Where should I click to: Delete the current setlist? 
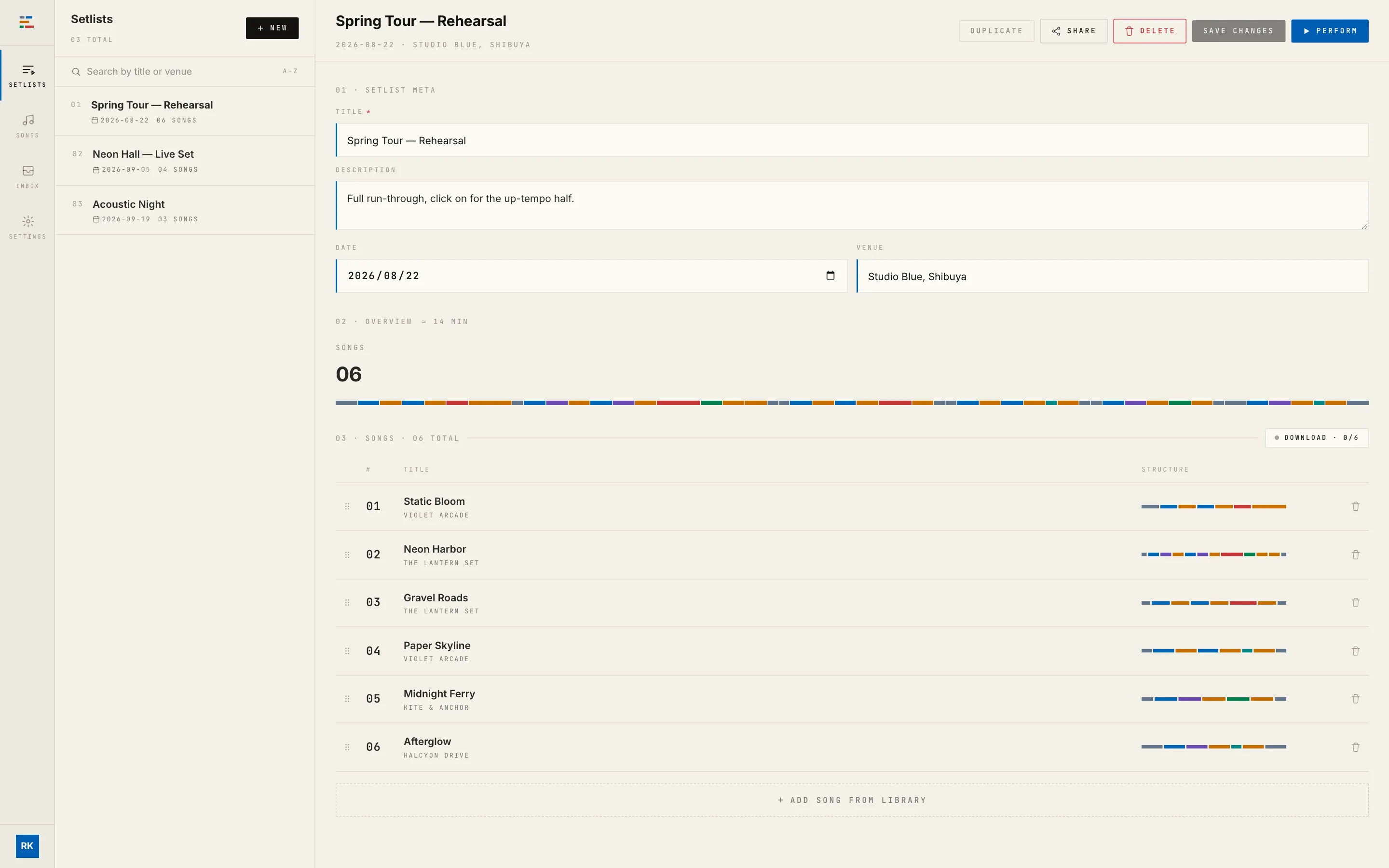tap(1149, 31)
